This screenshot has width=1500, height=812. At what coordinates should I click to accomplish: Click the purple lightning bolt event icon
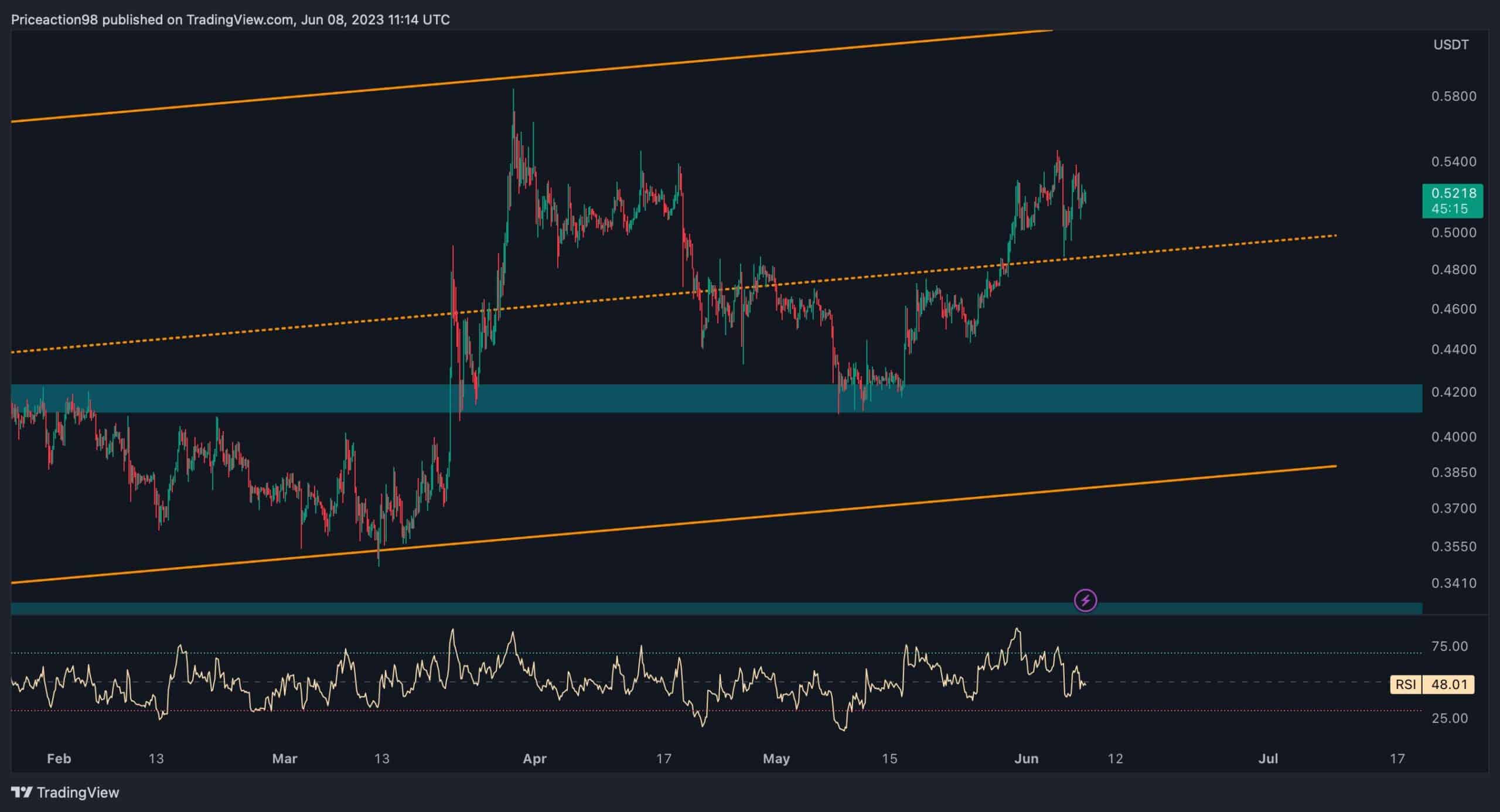(1085, 601)
